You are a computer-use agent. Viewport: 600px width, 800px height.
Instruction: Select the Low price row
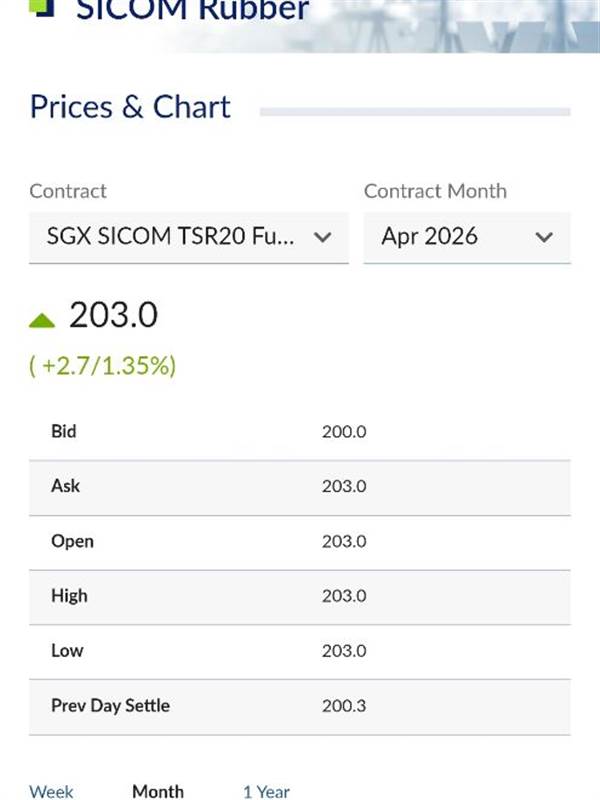(x=300, y=650)
